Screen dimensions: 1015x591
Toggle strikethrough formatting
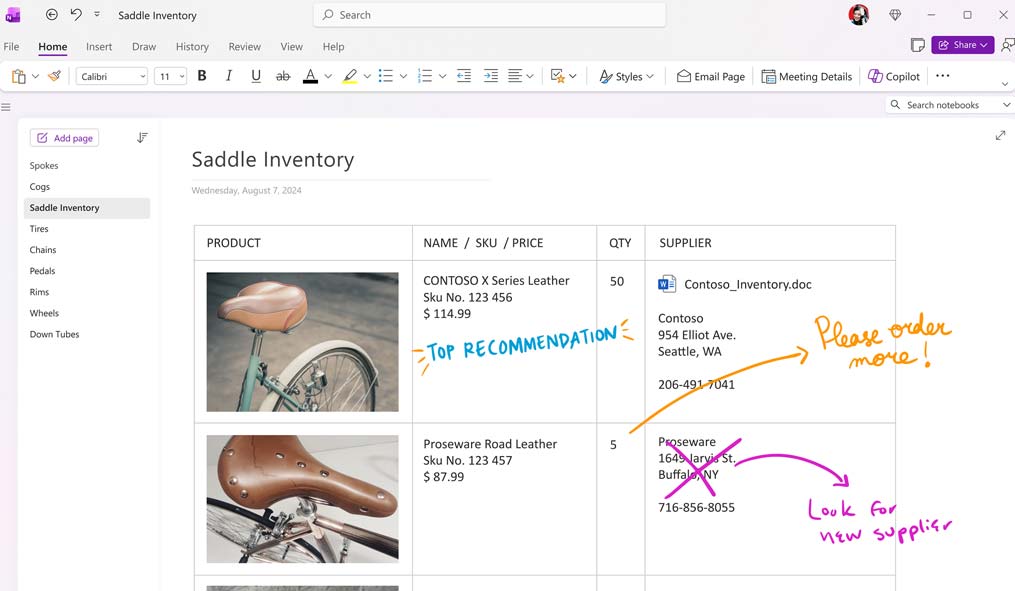[x=283, y=76]
